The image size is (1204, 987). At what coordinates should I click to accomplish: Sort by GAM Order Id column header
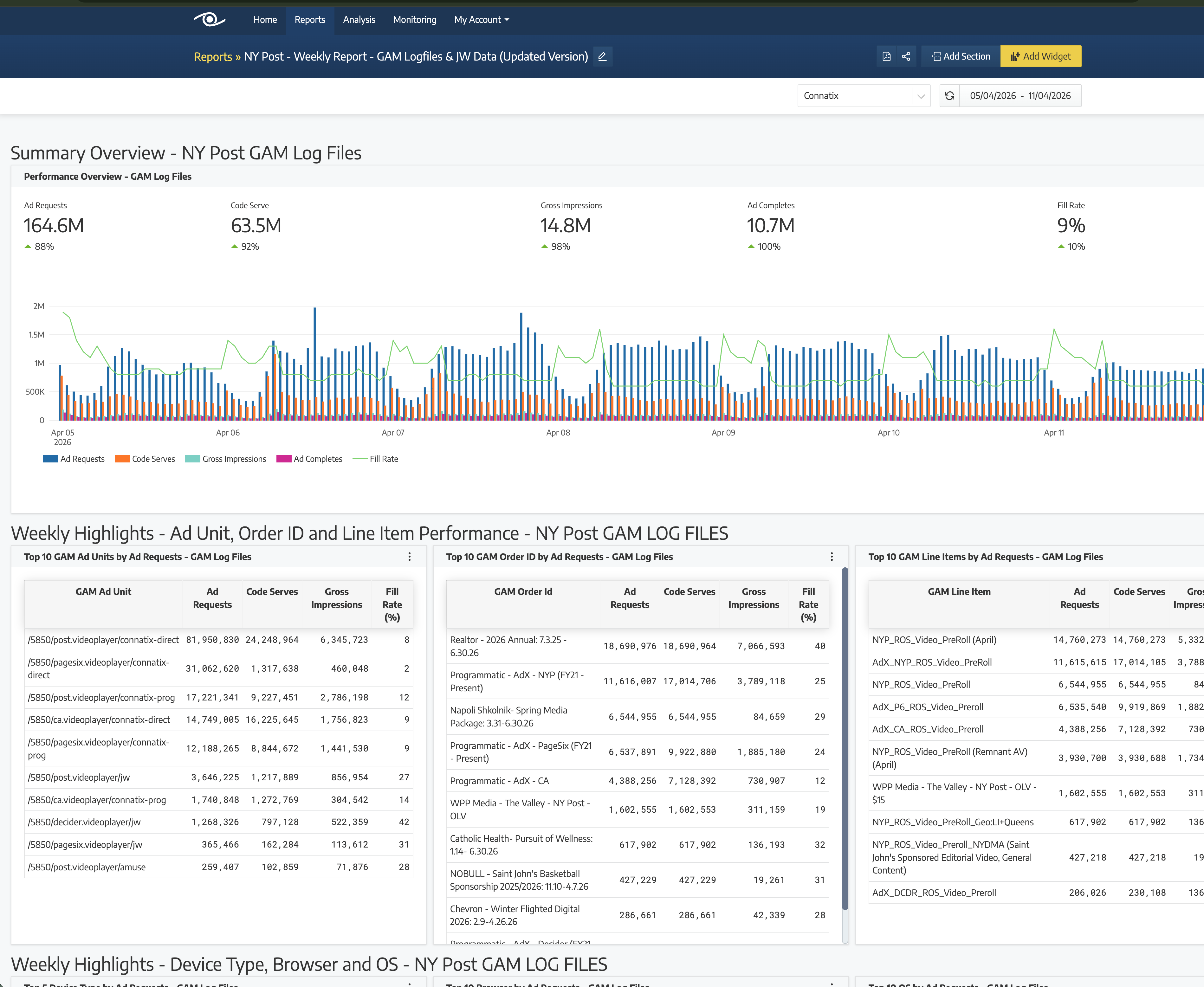[x=523, y=604]
